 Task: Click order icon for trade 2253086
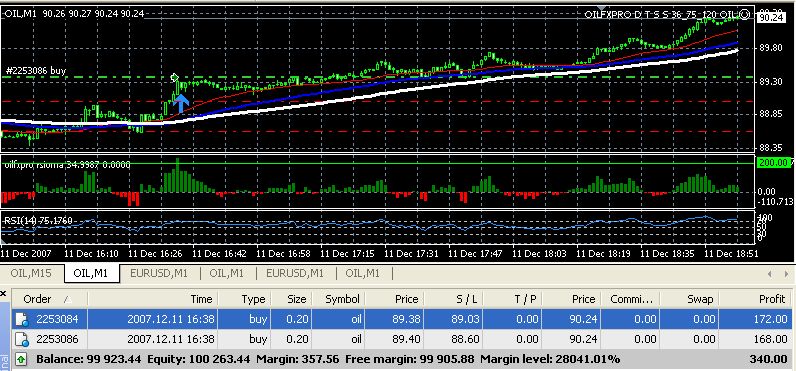coord(22,339)
